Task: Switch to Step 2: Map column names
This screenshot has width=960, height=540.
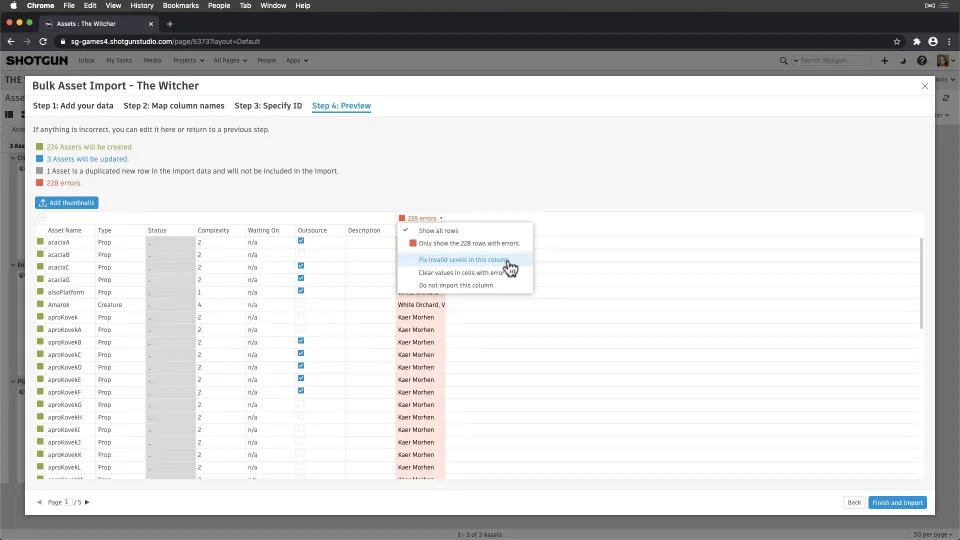Action: click(x=174, y=105)
